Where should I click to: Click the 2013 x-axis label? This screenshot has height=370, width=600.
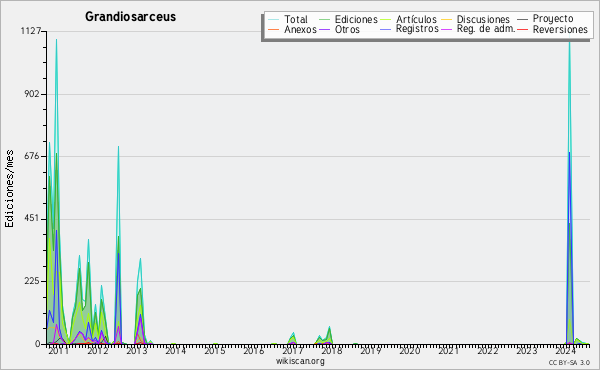coord(137,351)
